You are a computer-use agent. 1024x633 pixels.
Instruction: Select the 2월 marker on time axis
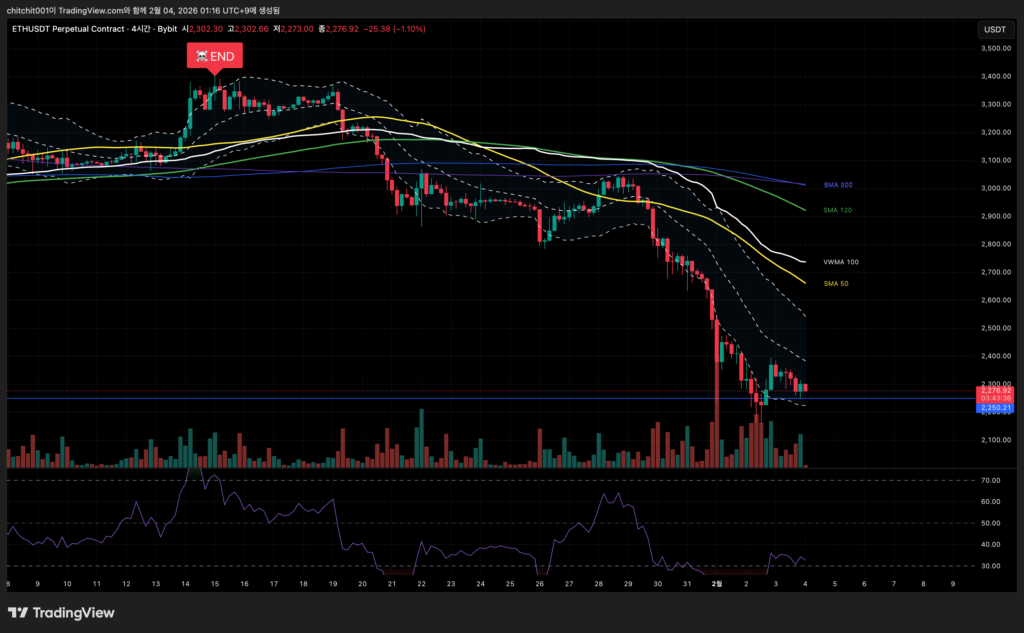click(x=716, y=582)
